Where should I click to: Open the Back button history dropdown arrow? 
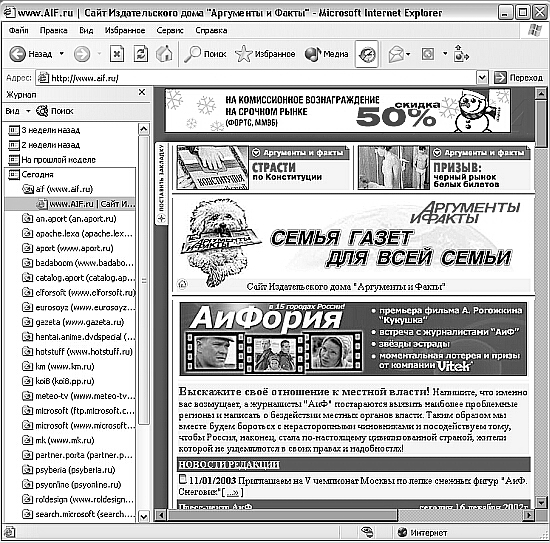click(x=62, y=54)
